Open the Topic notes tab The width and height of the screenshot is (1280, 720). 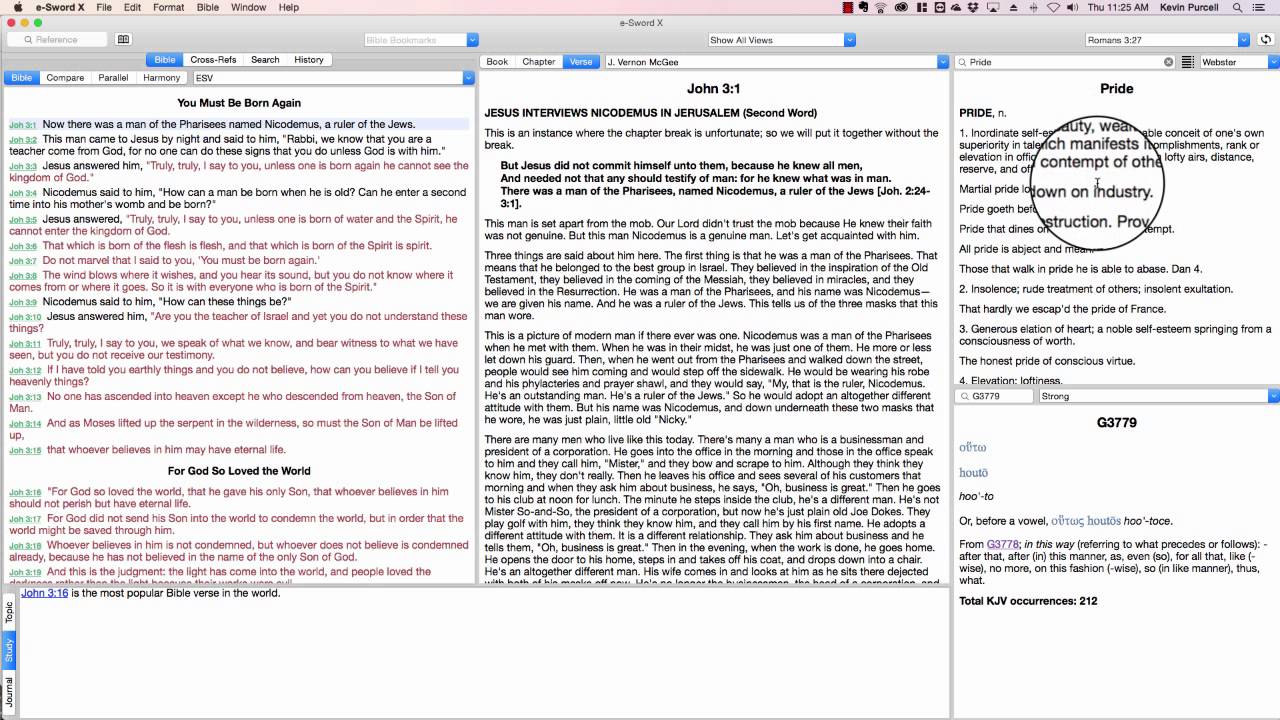9,611
